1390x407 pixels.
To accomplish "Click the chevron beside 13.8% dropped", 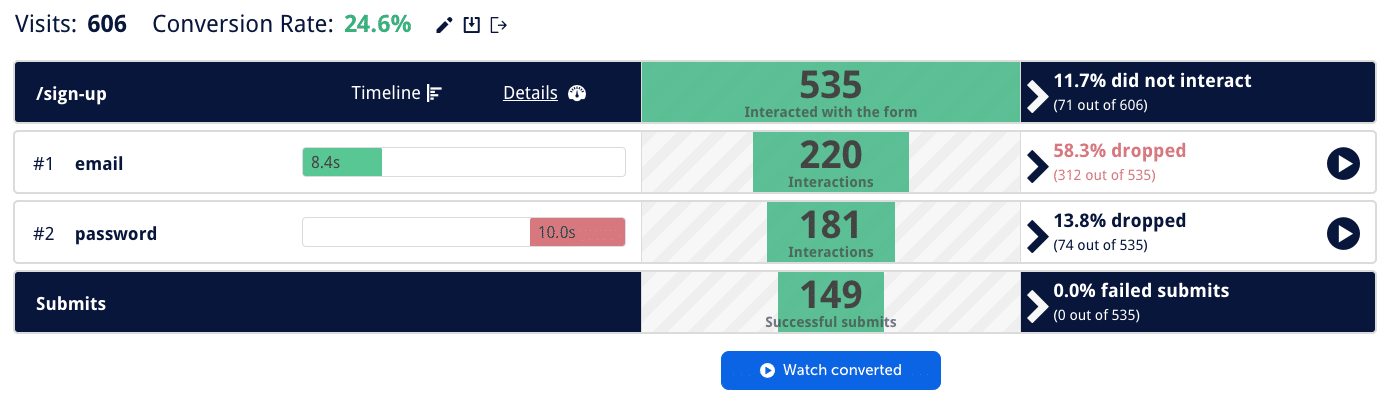I will click(1037, 235).
